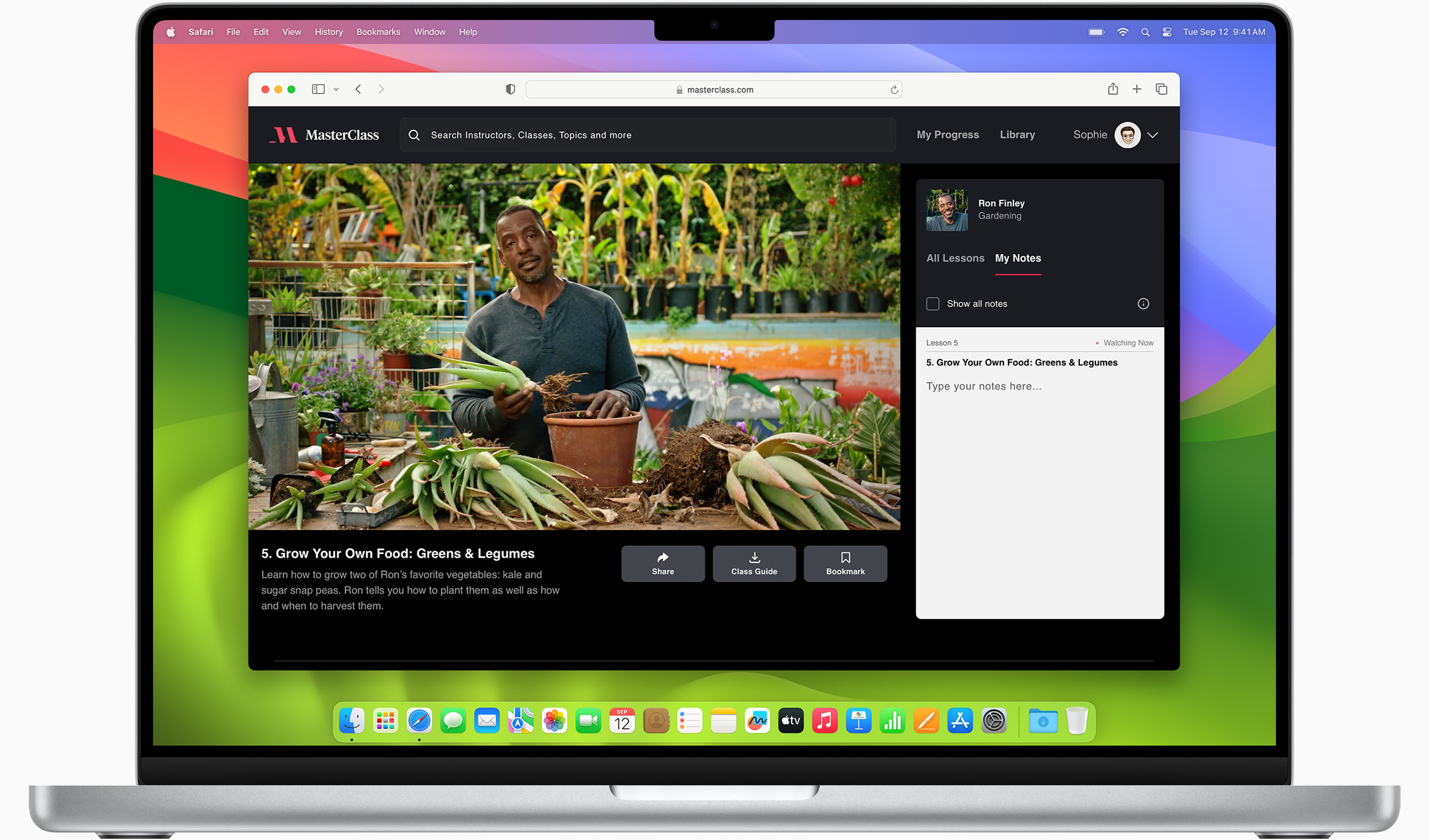Open My Progress page in MasterClass

pyautogui.click(x=946, y=135)
